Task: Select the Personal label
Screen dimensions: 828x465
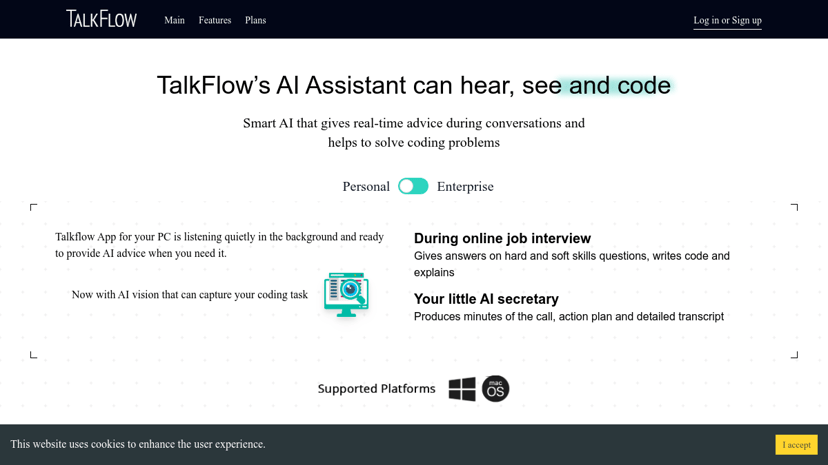Action: click(x=366, y=186)
